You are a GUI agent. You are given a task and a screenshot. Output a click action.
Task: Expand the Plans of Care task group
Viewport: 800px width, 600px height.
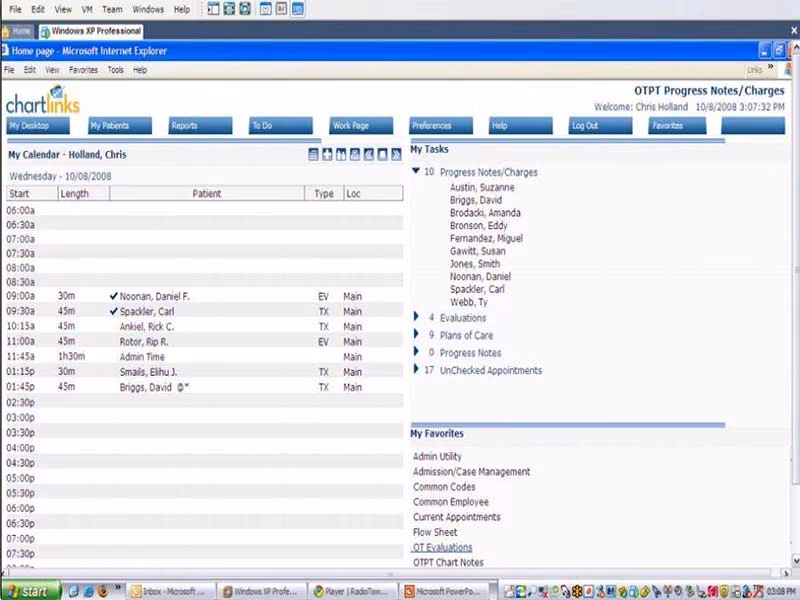416,334
